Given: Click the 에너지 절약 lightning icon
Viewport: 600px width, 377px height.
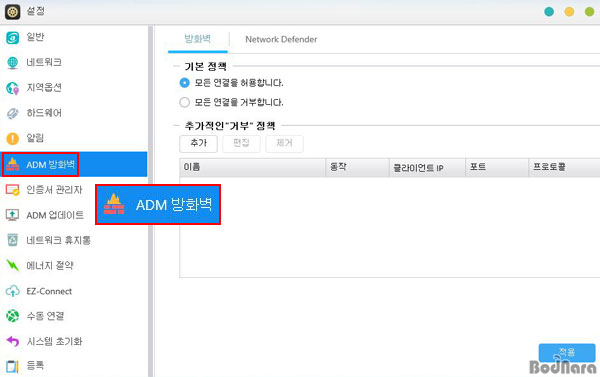Looking at the screenshot, I should (x=13, y=265).
